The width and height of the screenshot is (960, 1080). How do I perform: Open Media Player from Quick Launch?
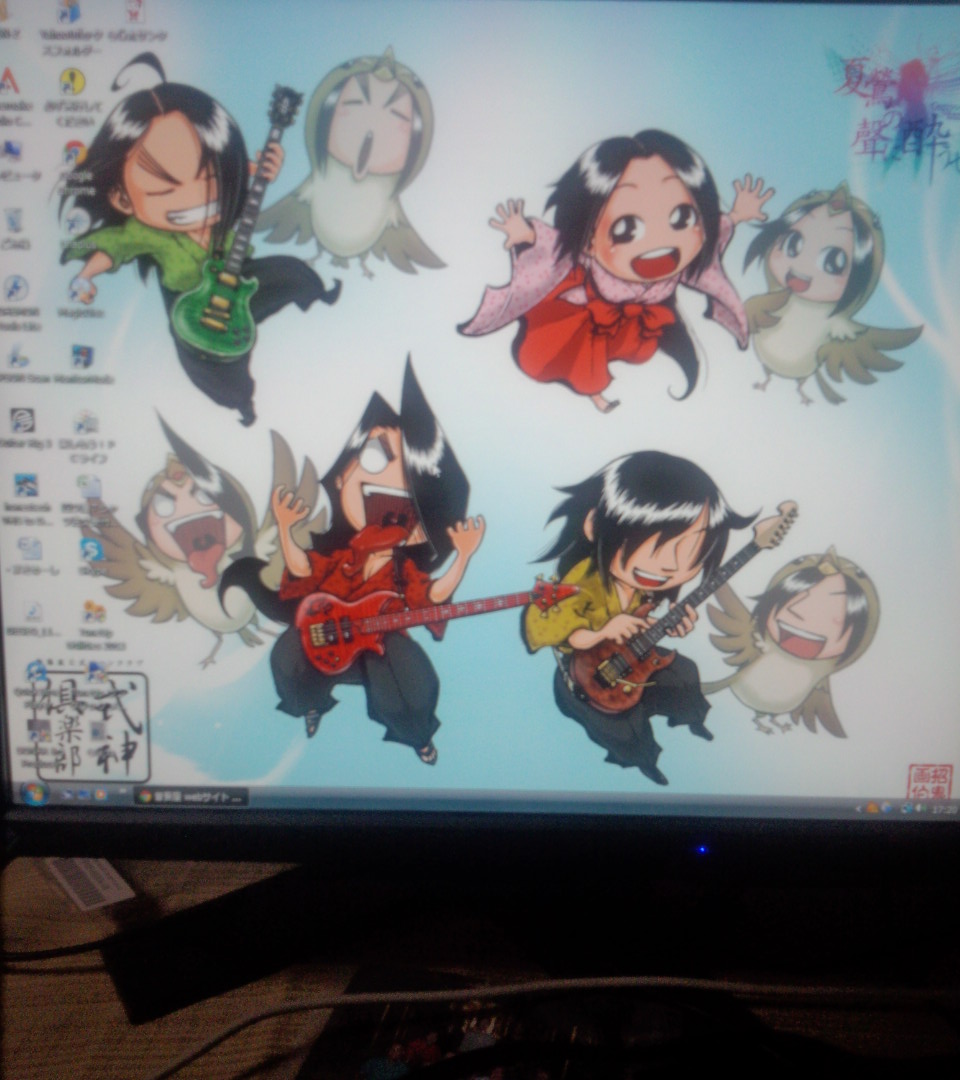(x=102, y=795)
